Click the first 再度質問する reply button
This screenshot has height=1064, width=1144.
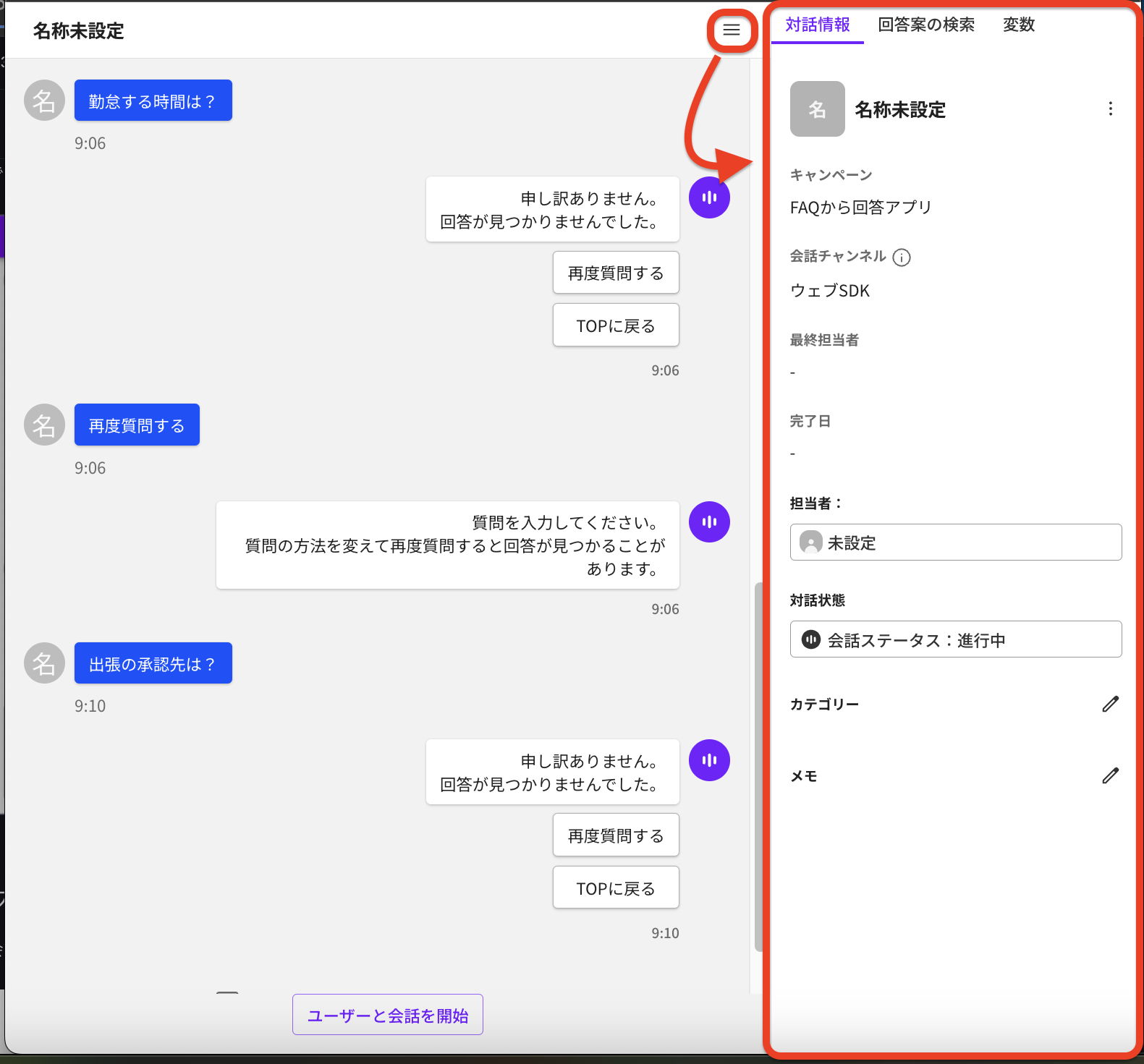click(616, 273)
